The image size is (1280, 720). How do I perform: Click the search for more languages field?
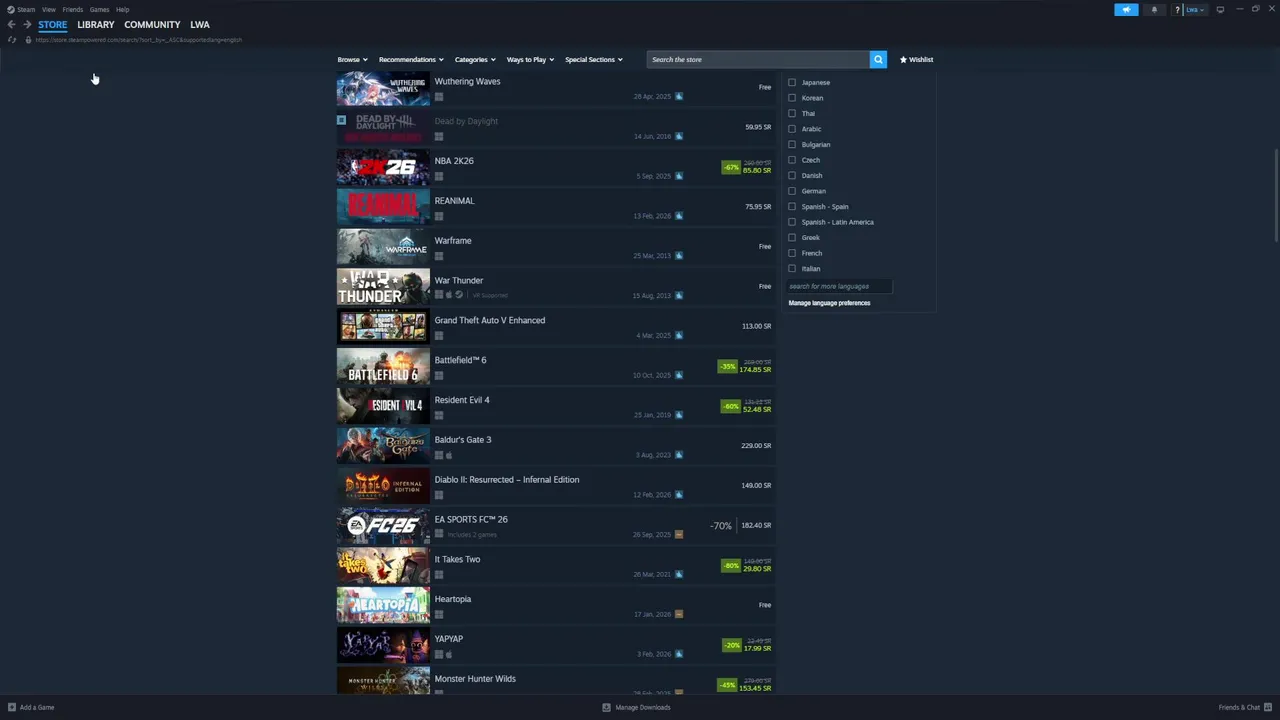pyautogui.click(x=838, y=286)
